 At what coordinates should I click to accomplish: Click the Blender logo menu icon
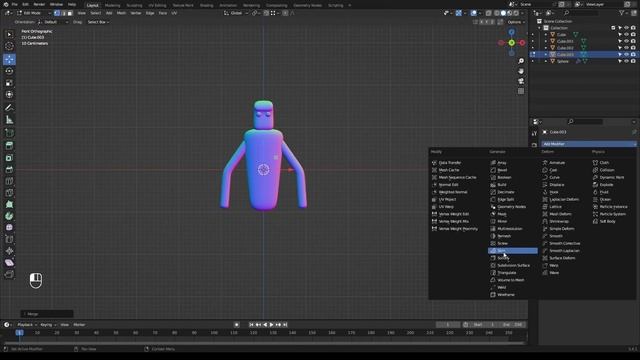point(5,4)
